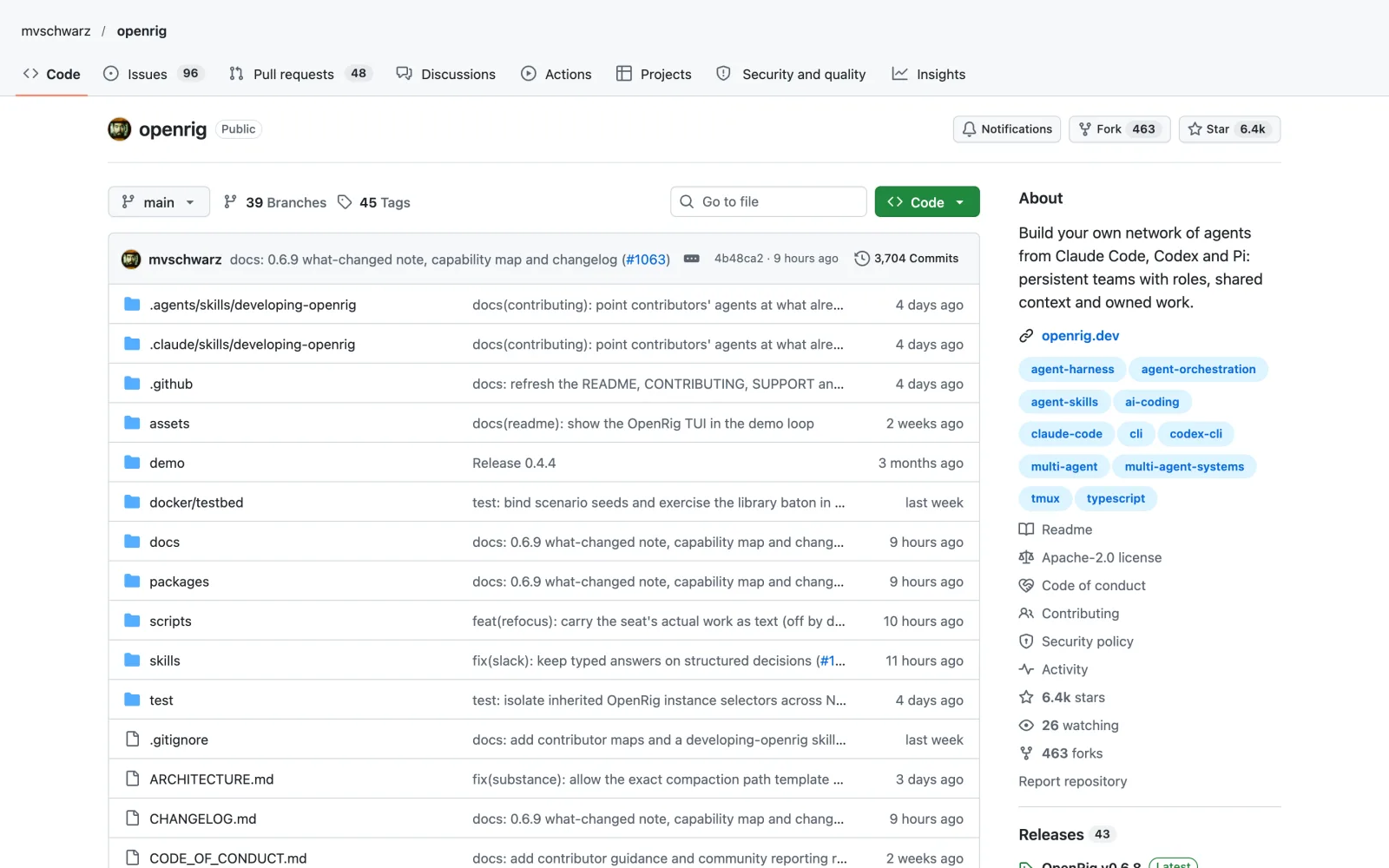Open pull request #1063 link
Image resolution: width=1389 pixels, height=868 pixels.
(x=646, y=260)
